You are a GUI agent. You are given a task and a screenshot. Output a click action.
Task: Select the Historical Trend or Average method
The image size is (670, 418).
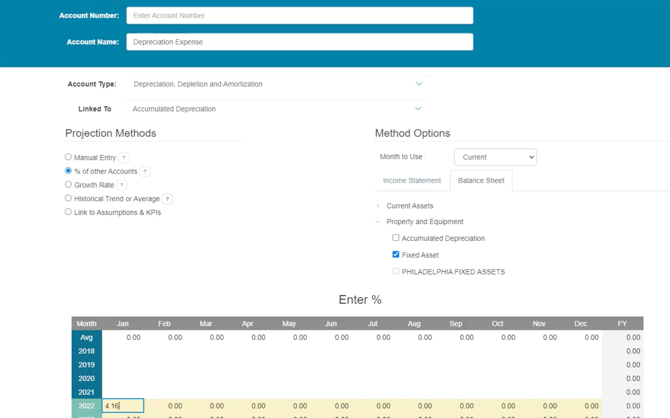[x=68, y=198]
